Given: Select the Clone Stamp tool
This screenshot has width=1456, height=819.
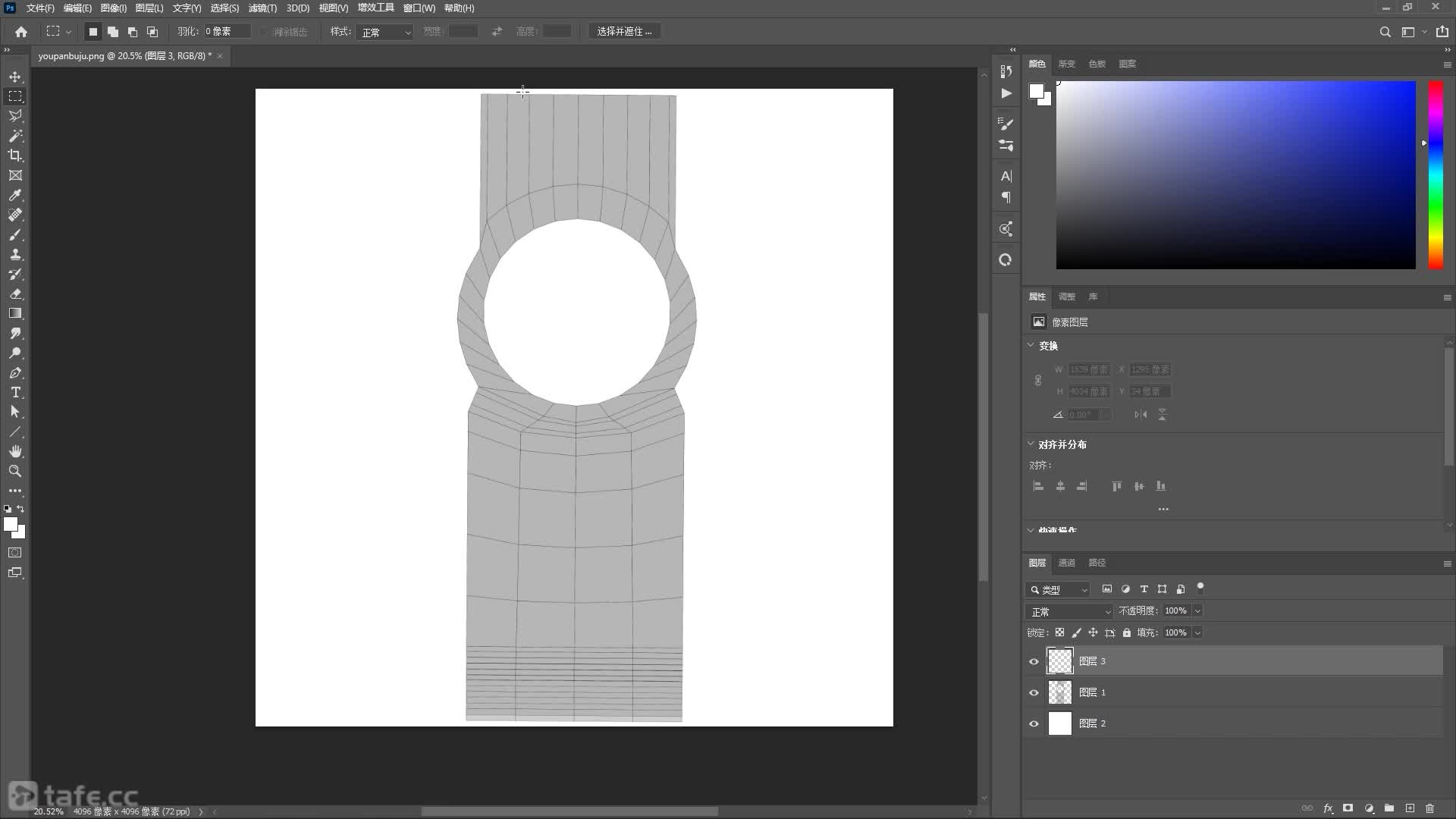Looking at the screenshot, I should point(15,254).
